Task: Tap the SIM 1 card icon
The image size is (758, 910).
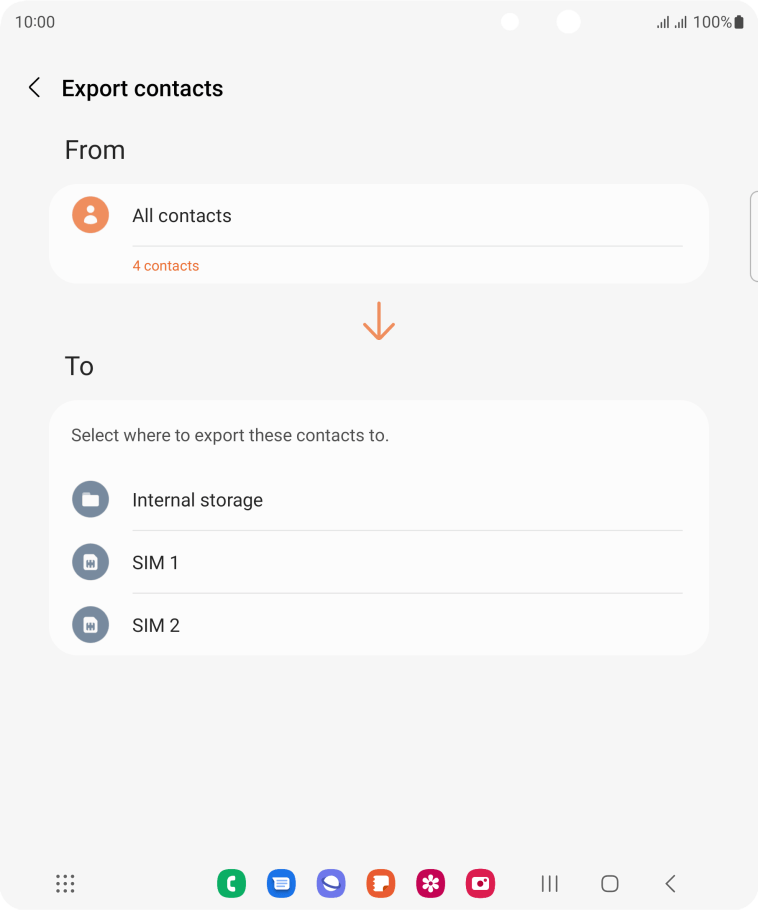Action: [91, 562]
